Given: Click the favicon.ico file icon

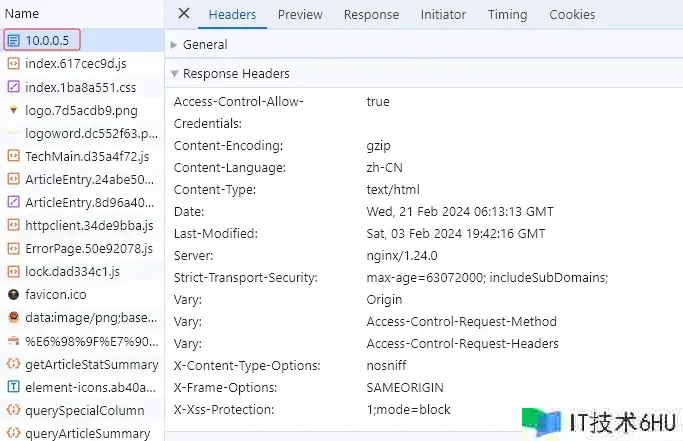Looking at the screenshot, I should (14, 295).
